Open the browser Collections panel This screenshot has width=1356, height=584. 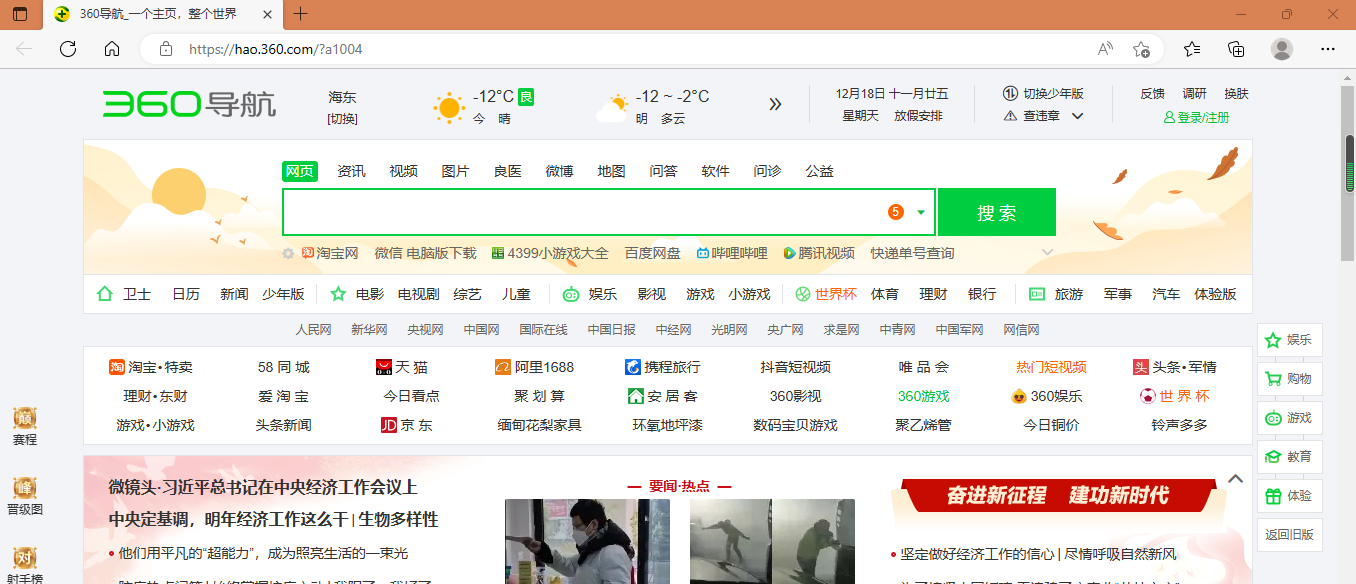pyautogui.click(x=1236, y=49)
